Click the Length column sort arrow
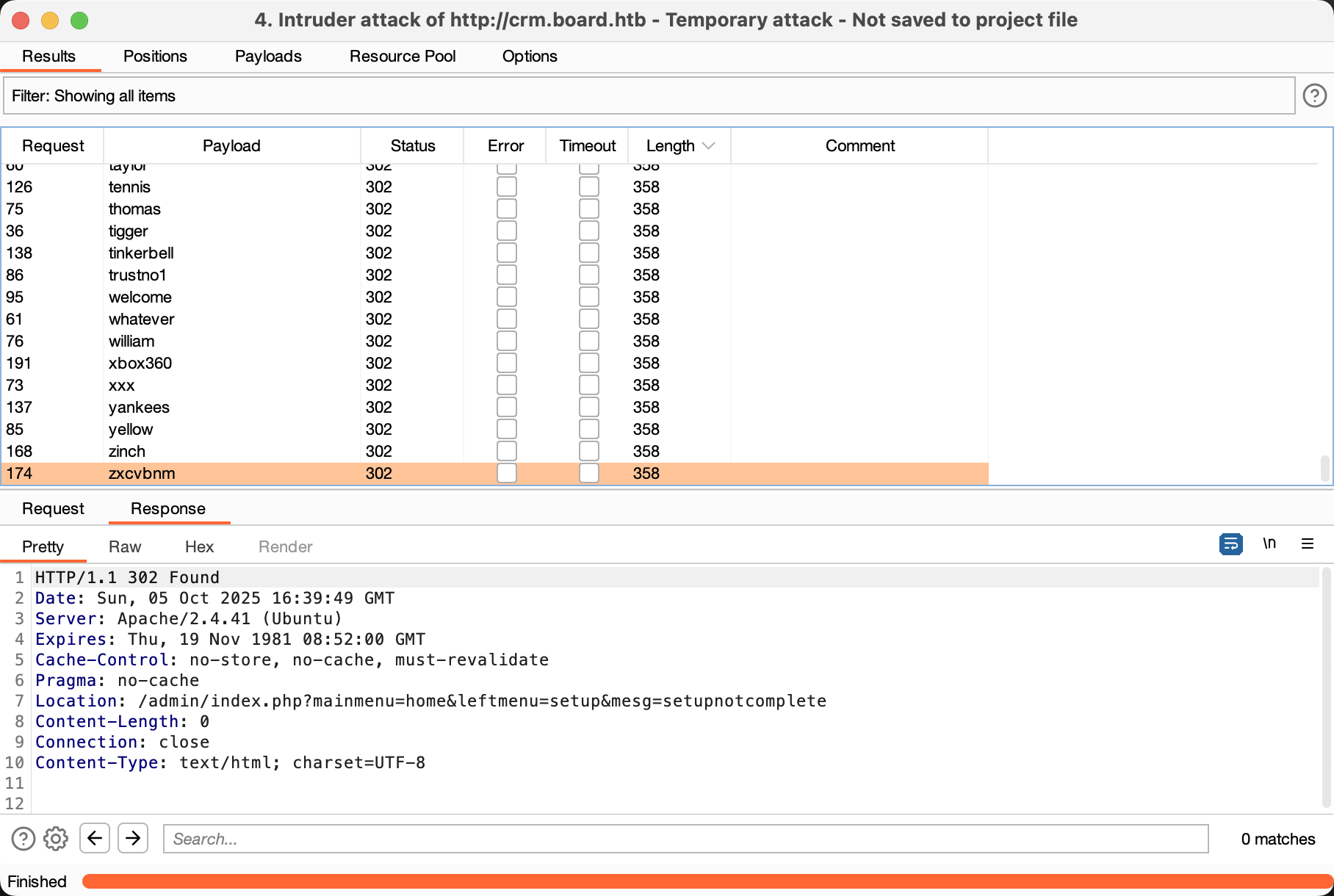The width and height of the screenshot is (1334, 896). [x=708, y=145]
